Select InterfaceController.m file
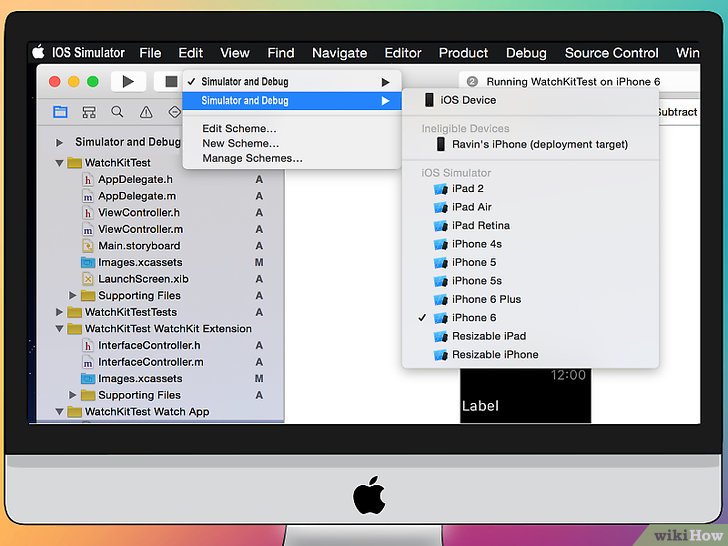 pyautogui.click(x=150, y=362)
